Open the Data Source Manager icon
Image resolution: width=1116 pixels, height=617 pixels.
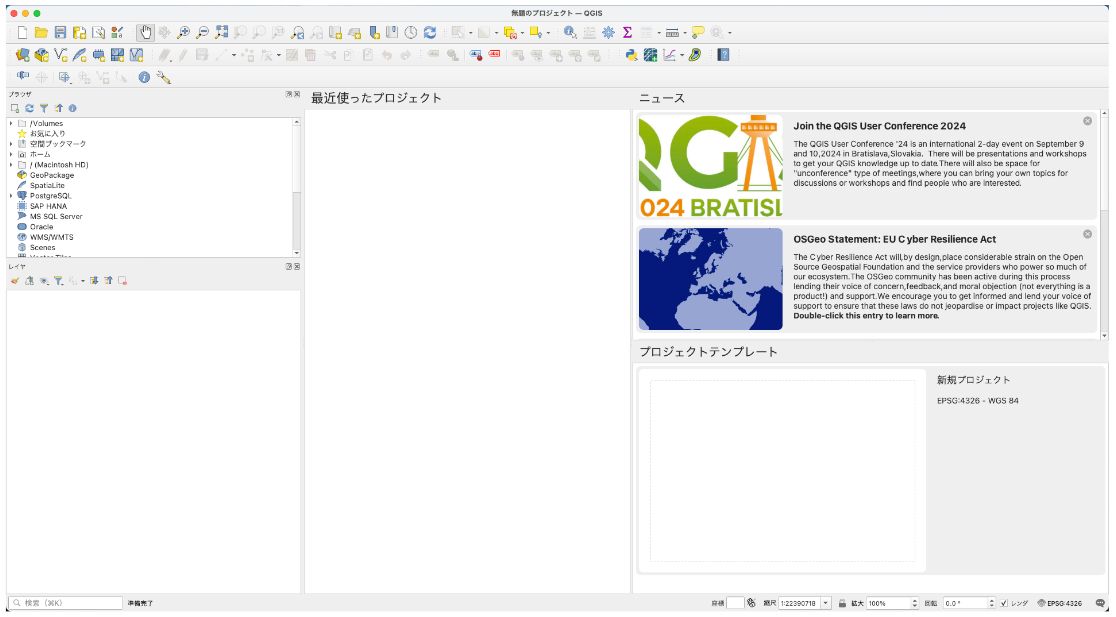tap(23, 55)
